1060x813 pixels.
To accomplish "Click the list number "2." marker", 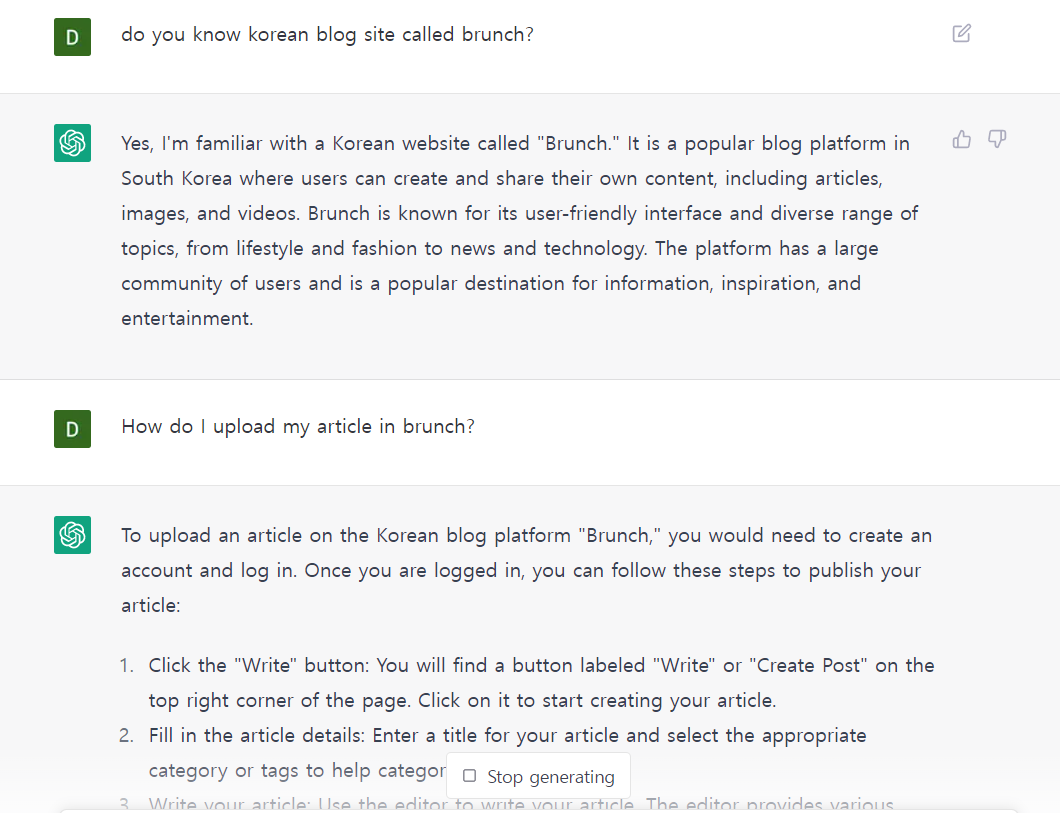I will (x=127, y=736).
